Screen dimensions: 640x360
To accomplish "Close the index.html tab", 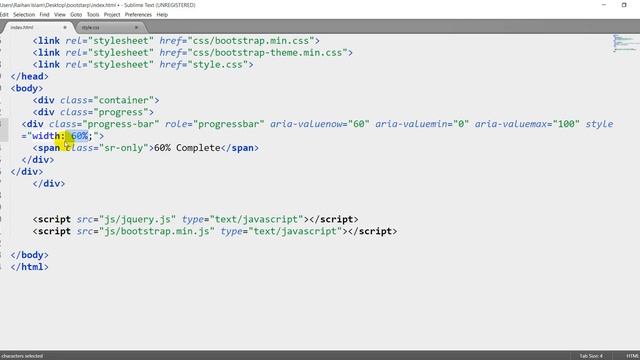I will click(x=65, y=27).
